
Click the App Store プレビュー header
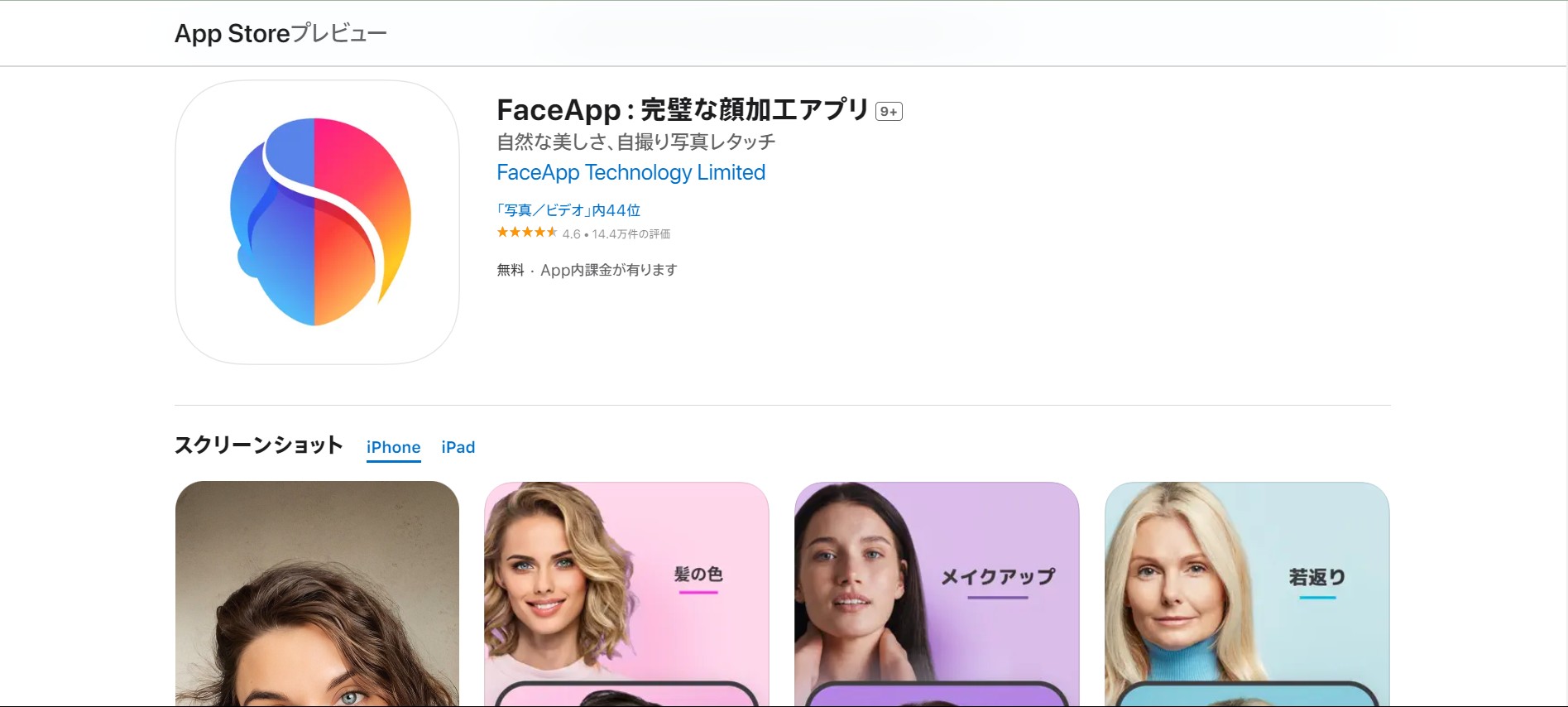281,34
